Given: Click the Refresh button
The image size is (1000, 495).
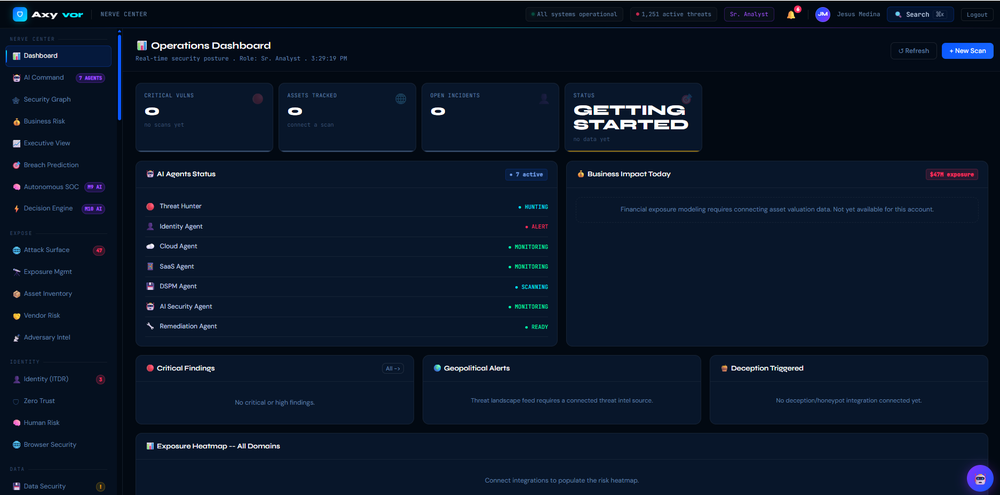Looking at the screenshot, I should [x=913, y=51].
